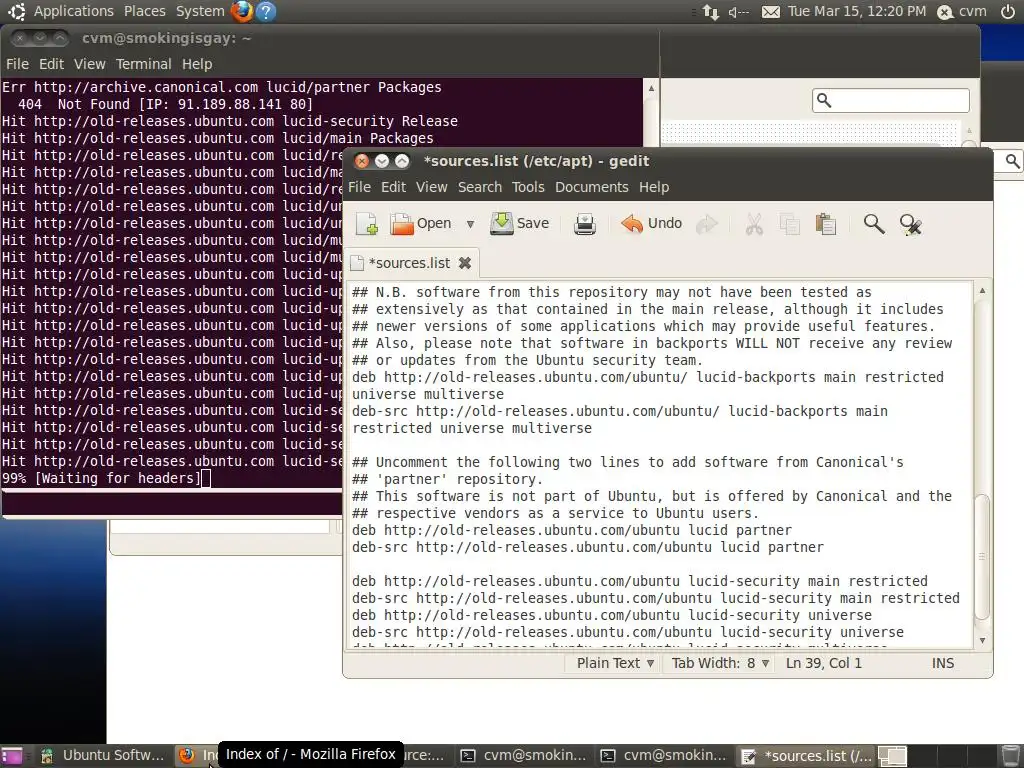The width and height of the screenshot is (1024, 768).
Task: Open gedit's View menu
Action: (x=432, y=187)
